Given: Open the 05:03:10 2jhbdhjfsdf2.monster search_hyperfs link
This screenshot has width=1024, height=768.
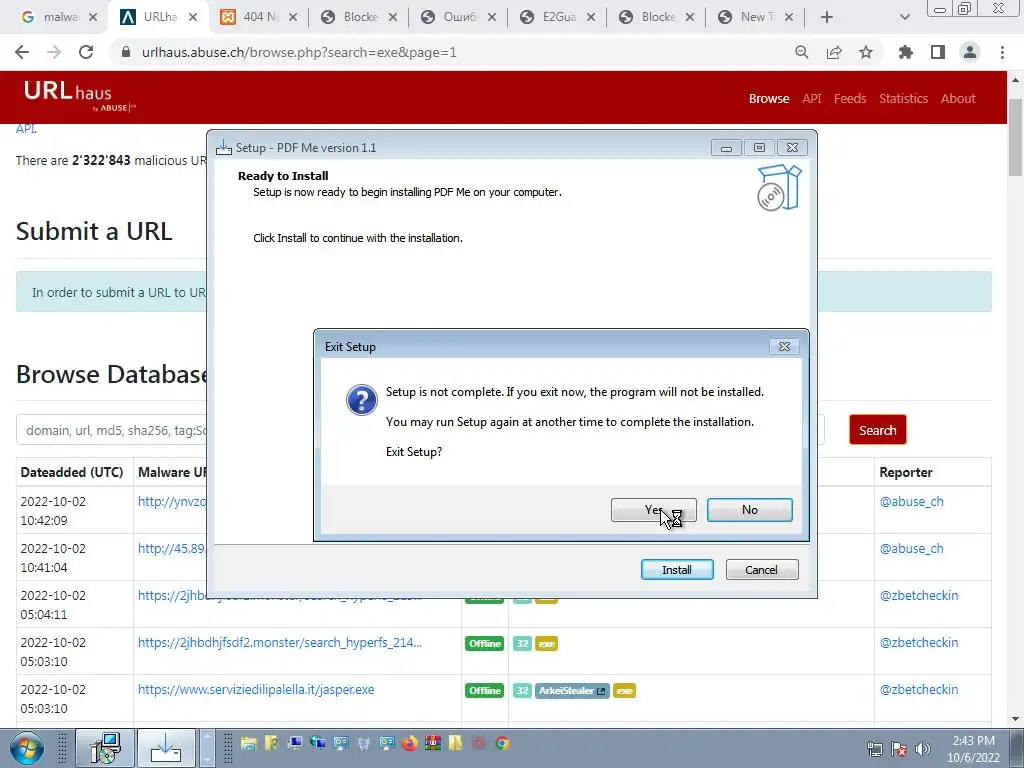Looking at the screenshot, I should point(280,643).
